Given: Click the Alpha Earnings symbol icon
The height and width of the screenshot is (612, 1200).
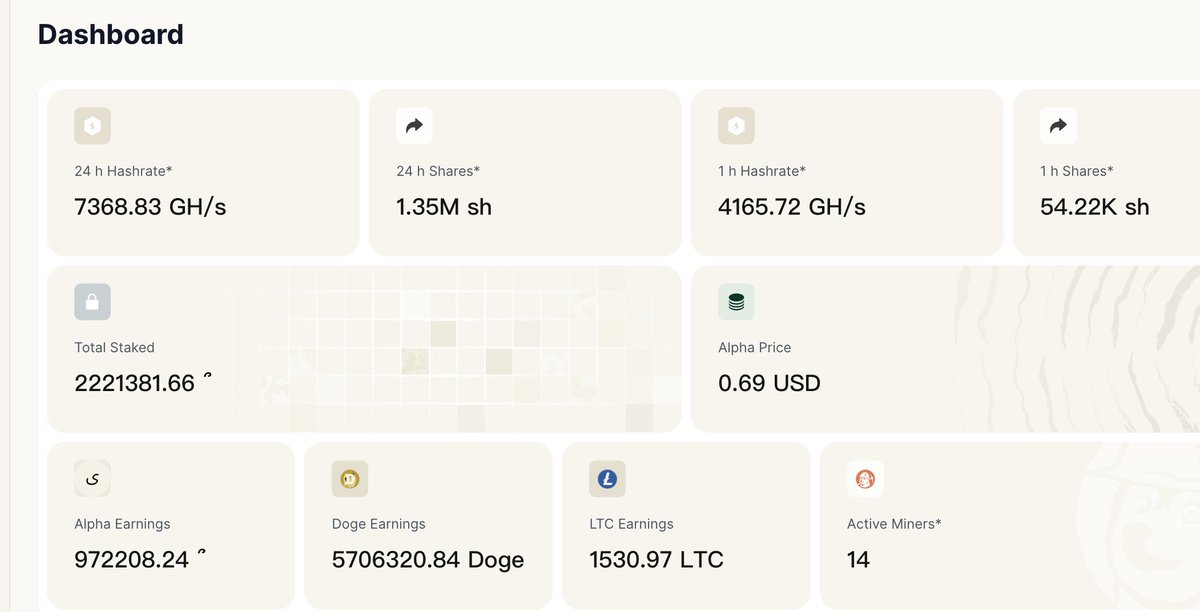Looking at the screenshot, I should (92, 479).
